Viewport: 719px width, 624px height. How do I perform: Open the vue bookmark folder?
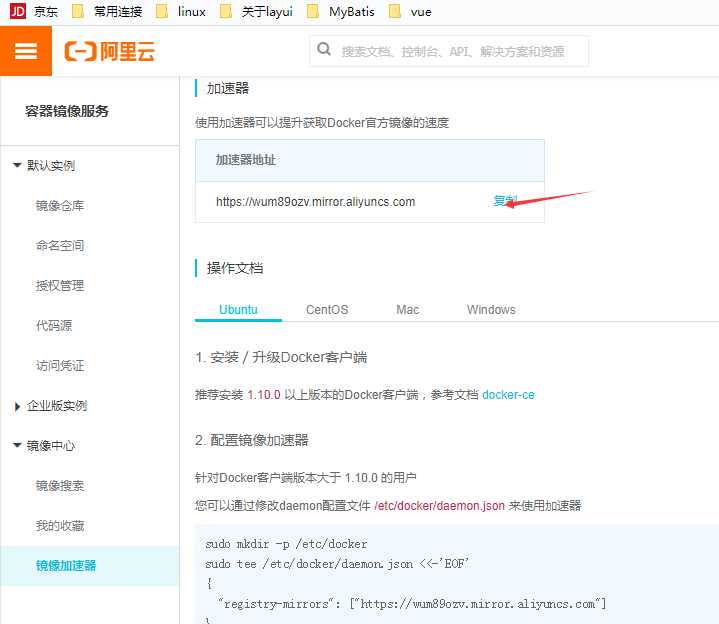pyautogui.click(x=410, y=11)
